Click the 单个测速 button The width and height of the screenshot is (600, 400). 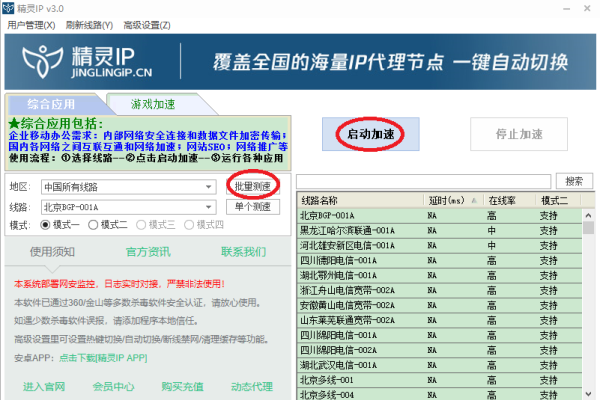click(x=253, y=207)
